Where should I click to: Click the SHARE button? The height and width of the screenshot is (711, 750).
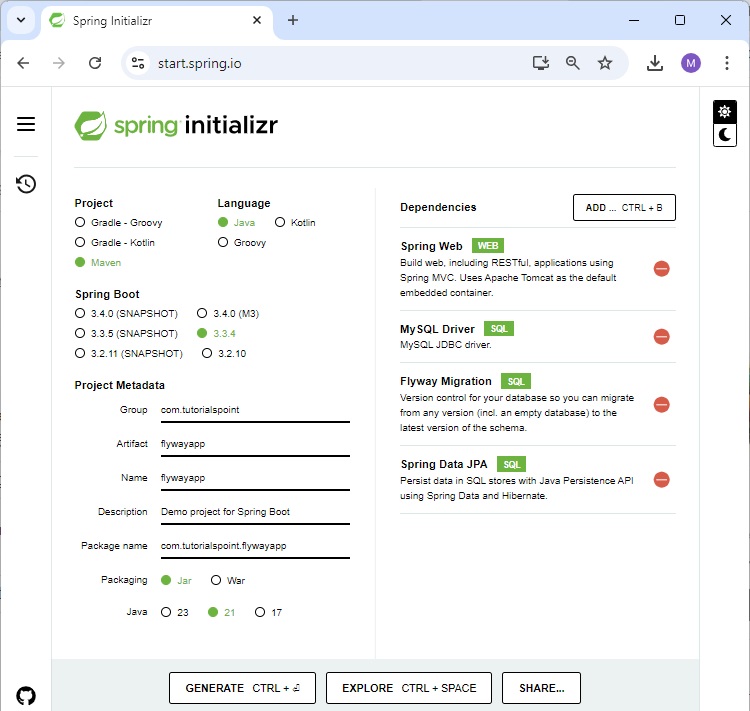coord(541,688)
